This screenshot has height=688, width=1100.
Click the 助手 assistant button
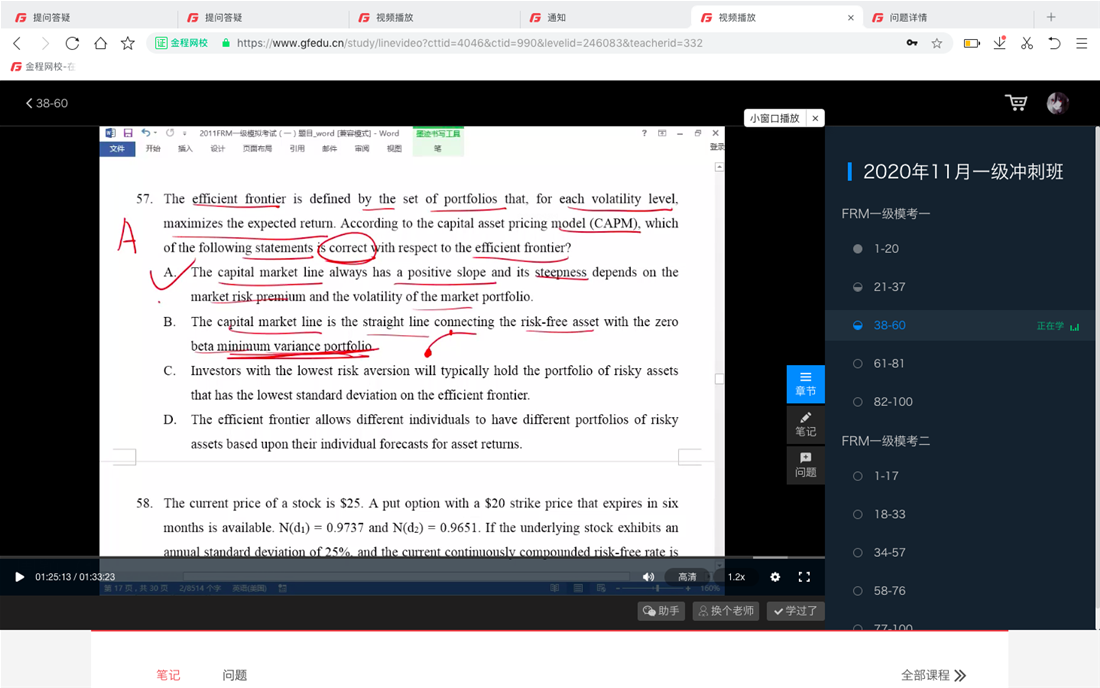(x=661, y=611)
